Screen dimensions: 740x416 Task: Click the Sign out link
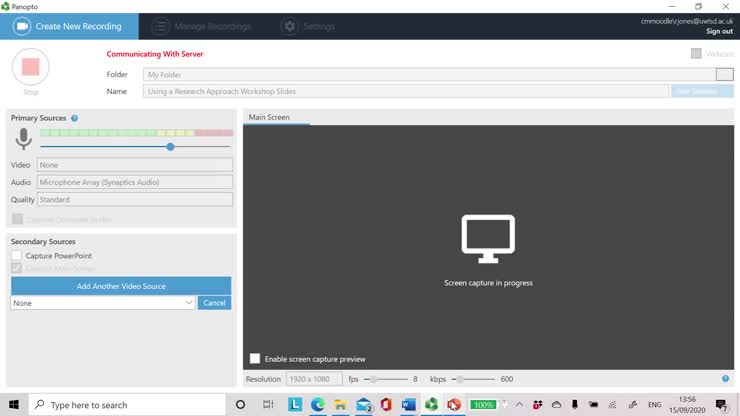[x=718, y=32]
